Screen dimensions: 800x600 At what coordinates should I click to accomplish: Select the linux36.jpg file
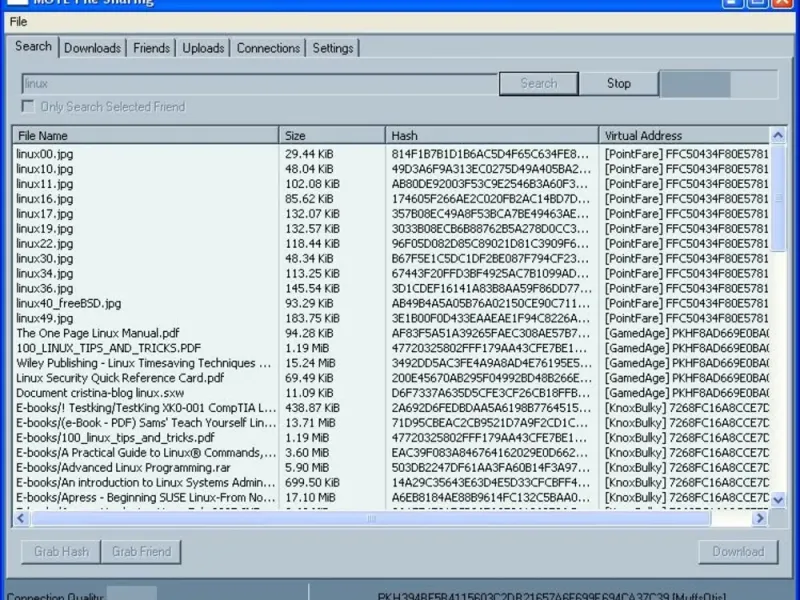[391, 288]
